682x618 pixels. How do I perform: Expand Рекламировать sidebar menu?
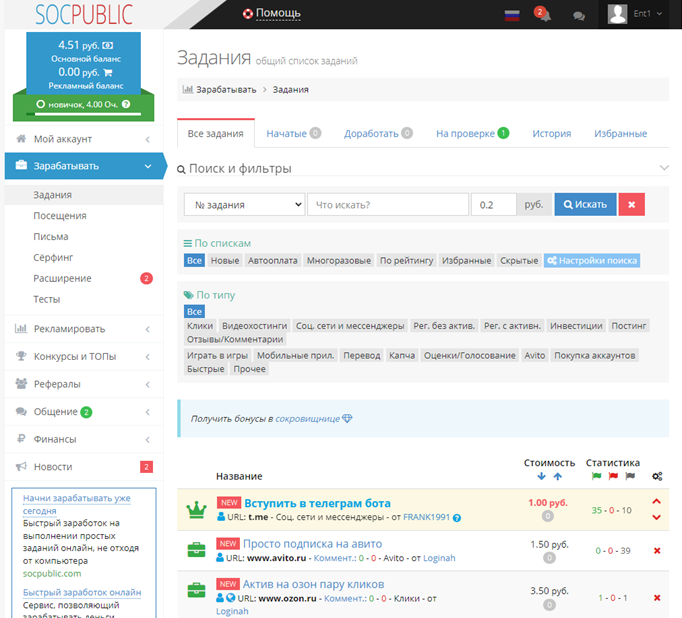(84, 329)
